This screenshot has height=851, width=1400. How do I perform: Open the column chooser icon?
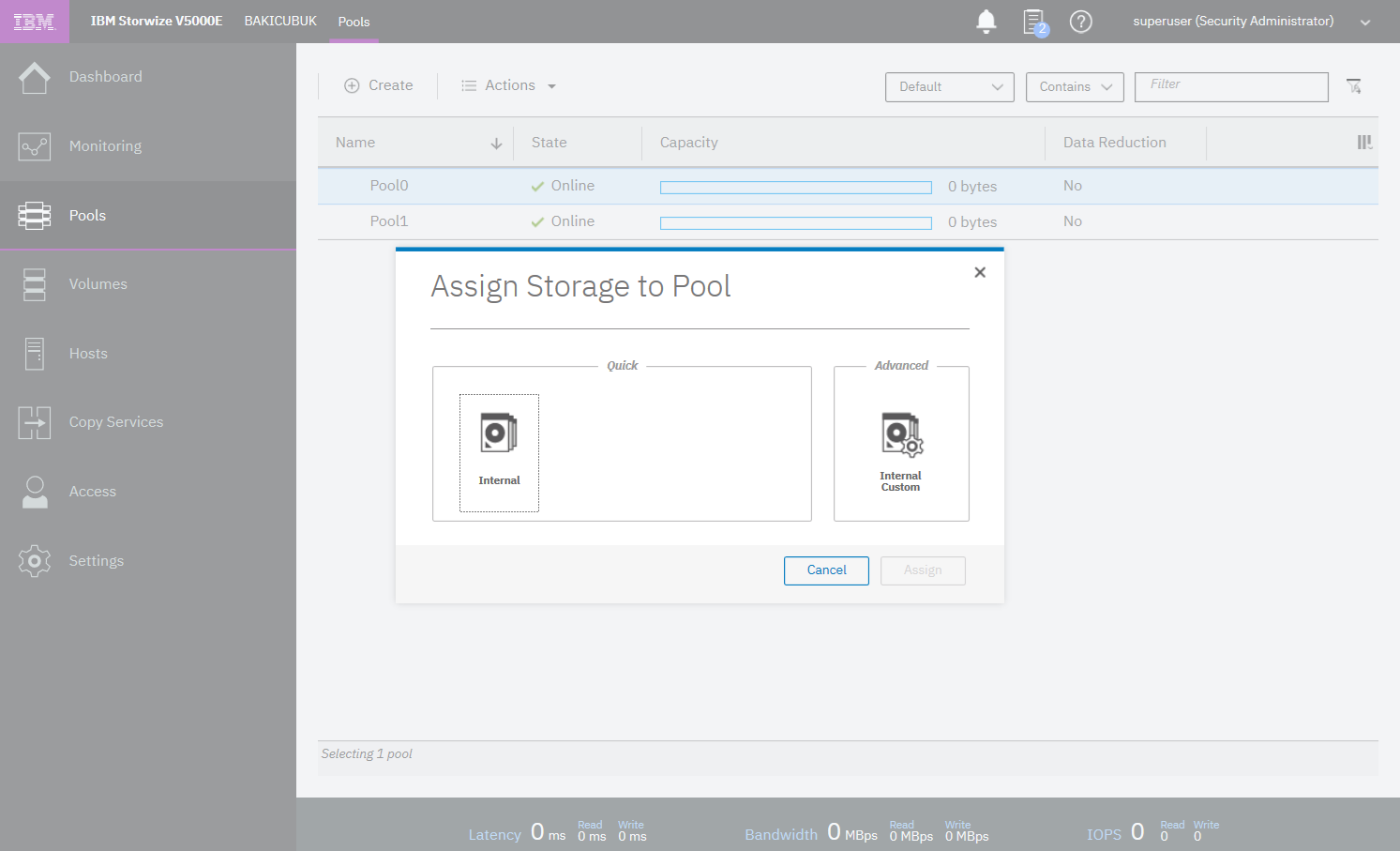[x=1364, y=143]
